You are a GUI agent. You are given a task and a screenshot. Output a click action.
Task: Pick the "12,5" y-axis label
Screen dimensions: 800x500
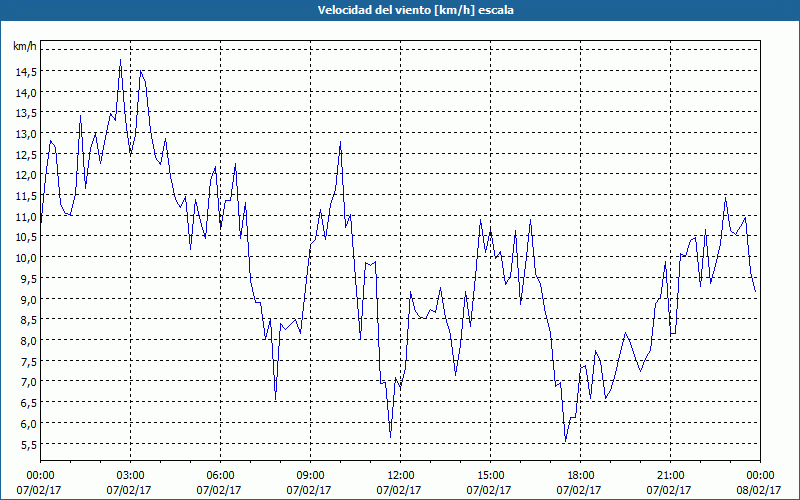[x=26, y=155]
